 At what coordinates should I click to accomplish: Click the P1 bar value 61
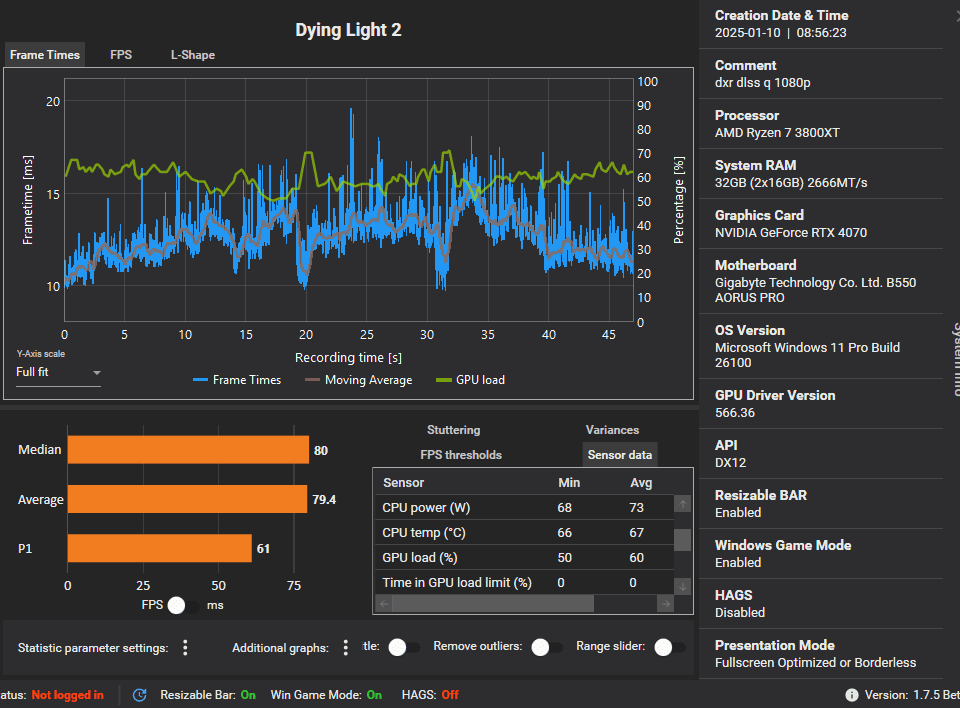pyautogui.click(x=263, y=549)
